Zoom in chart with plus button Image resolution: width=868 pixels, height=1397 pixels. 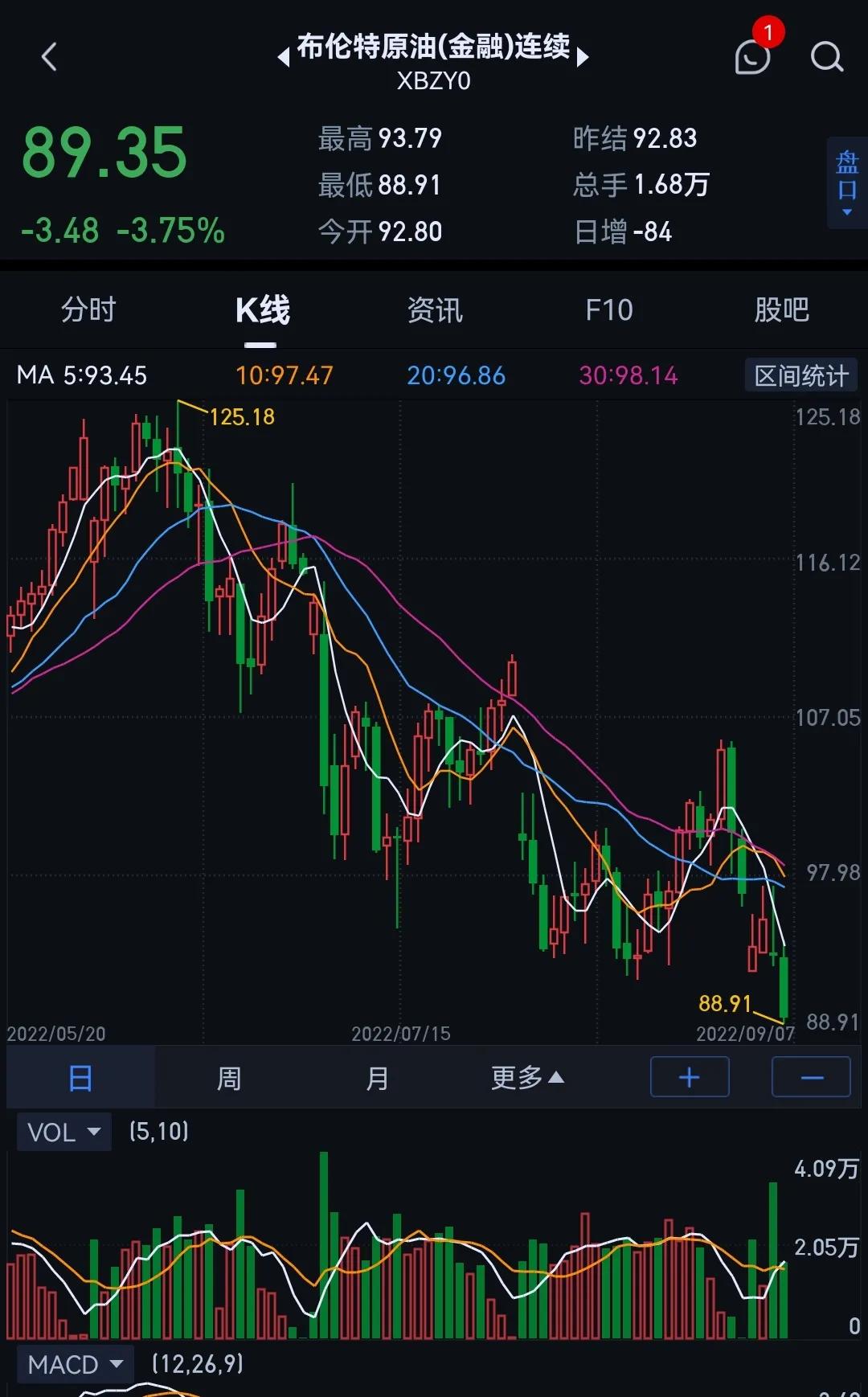point(690,1077)
